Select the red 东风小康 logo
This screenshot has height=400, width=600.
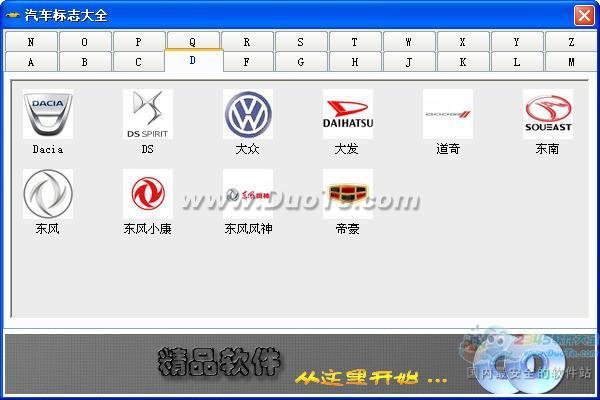pyautogui.click(x=148, y=194)
